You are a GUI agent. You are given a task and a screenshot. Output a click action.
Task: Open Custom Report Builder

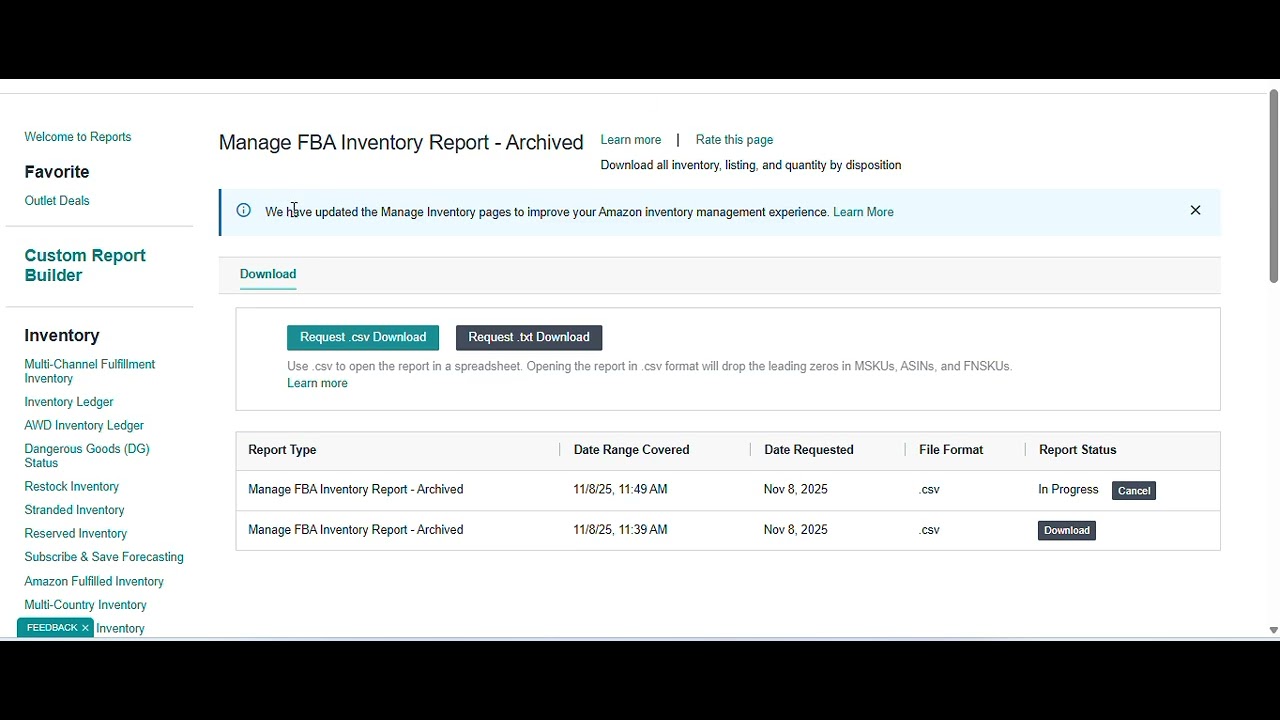[85, 265]
